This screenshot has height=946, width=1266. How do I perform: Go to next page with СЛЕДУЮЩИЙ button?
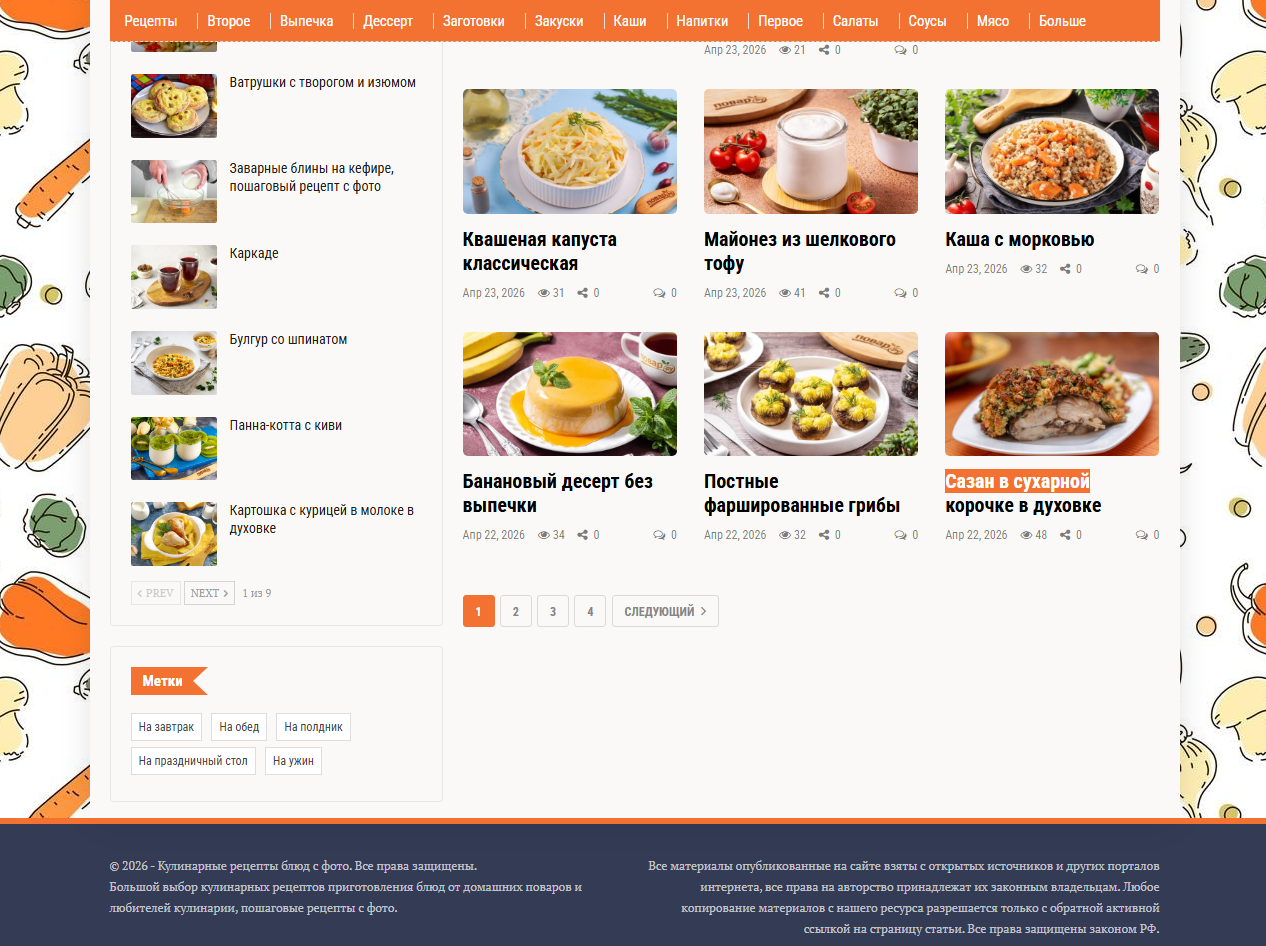pyautogui.click(x=665, y=611)
